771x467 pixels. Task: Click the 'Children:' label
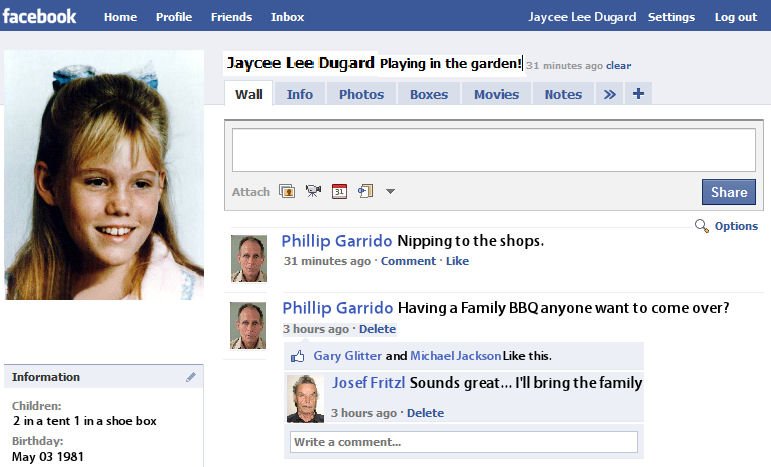pyautogui.click(x=36, y=406)
